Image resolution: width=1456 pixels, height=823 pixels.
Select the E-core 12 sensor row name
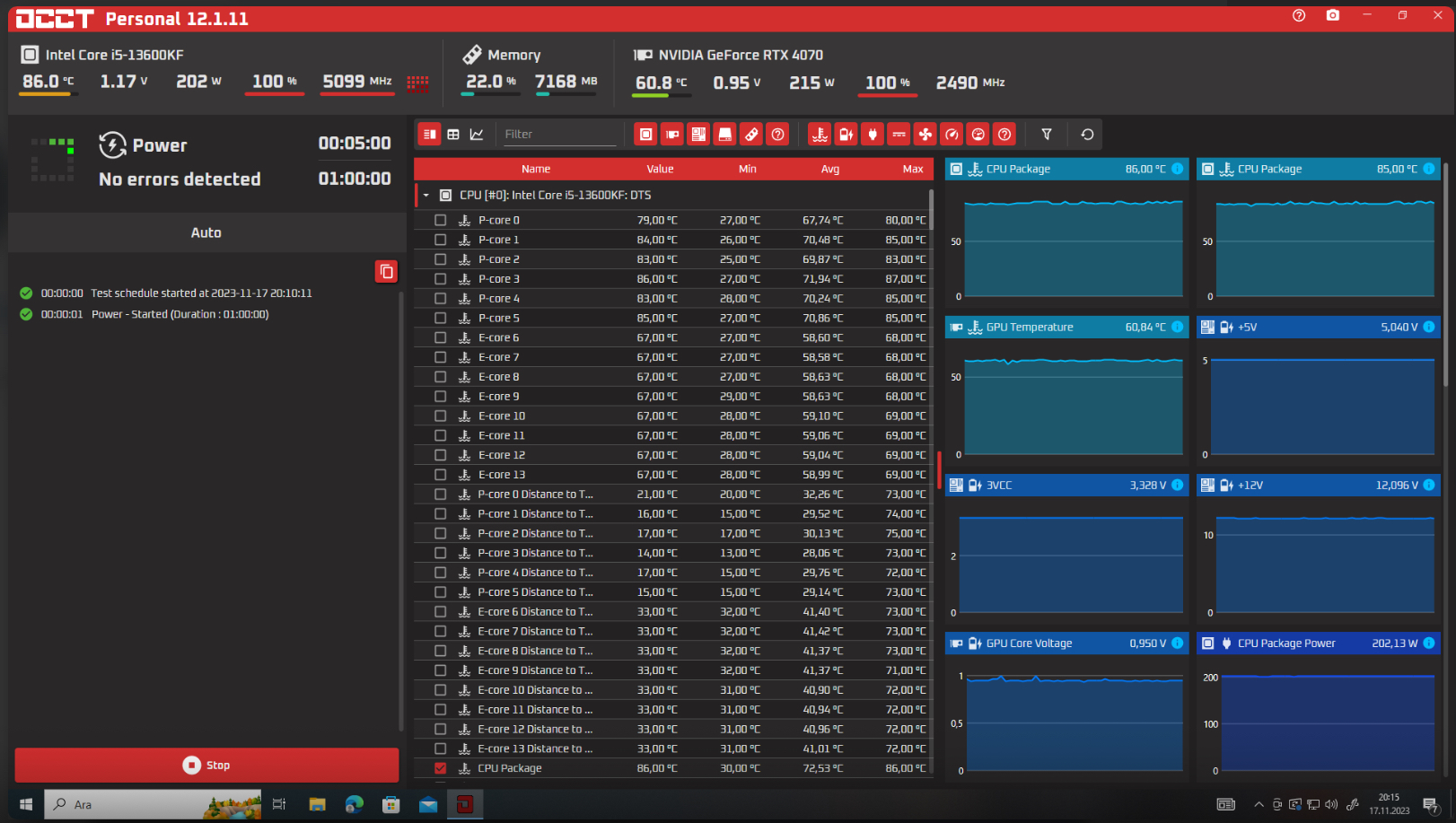[x=502, y=455]
